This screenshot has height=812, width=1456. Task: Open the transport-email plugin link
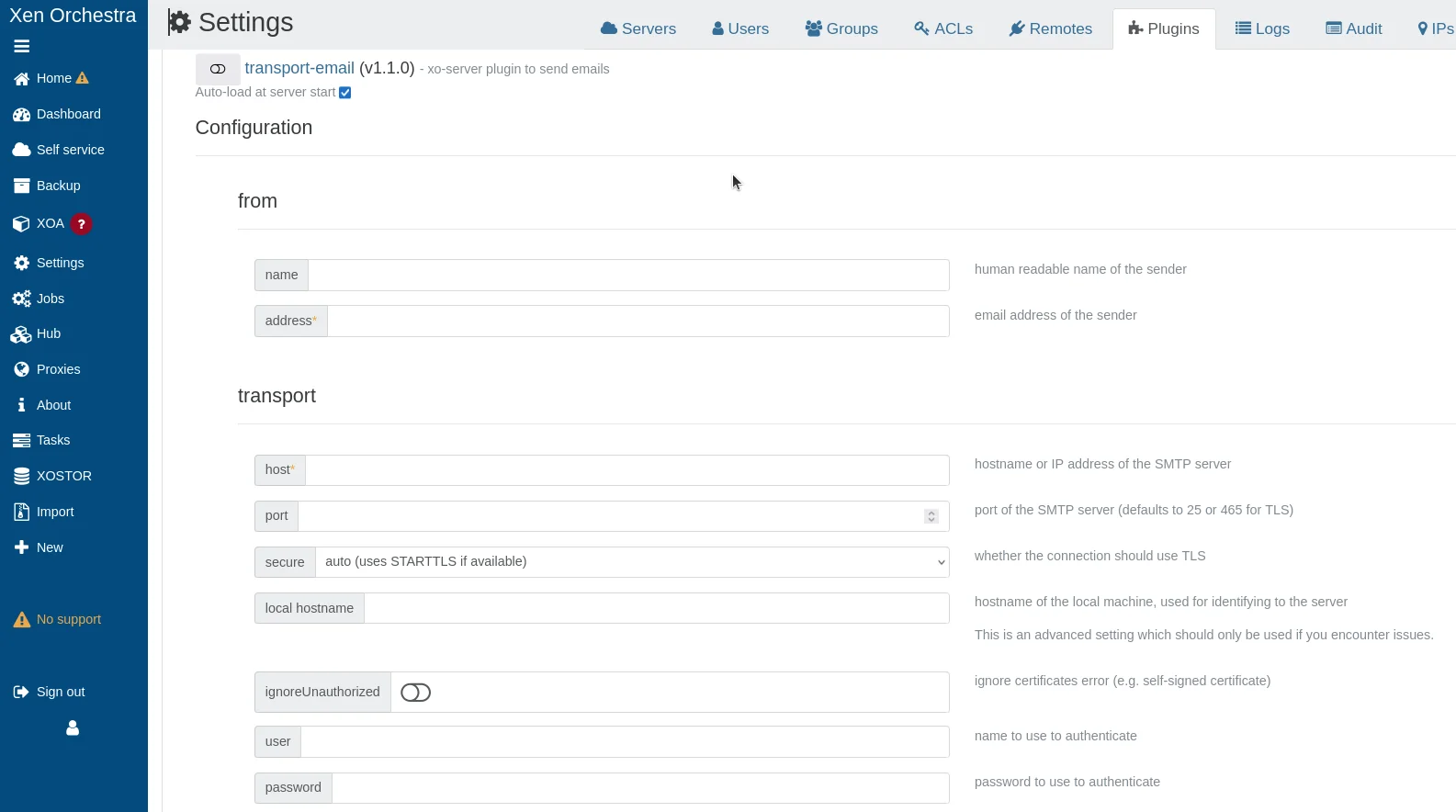299,69
